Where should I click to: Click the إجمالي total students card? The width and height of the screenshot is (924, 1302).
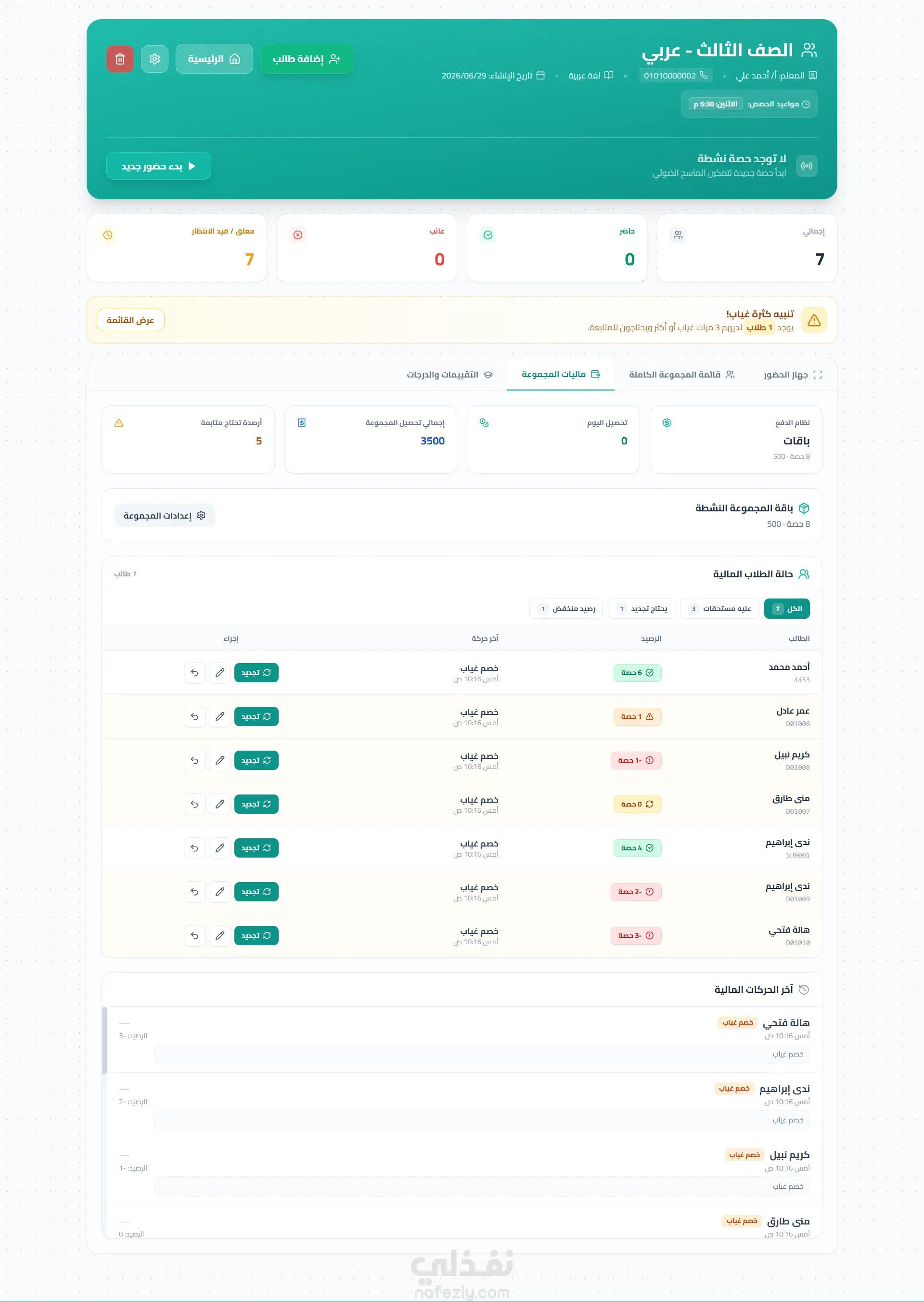[746, 248]
